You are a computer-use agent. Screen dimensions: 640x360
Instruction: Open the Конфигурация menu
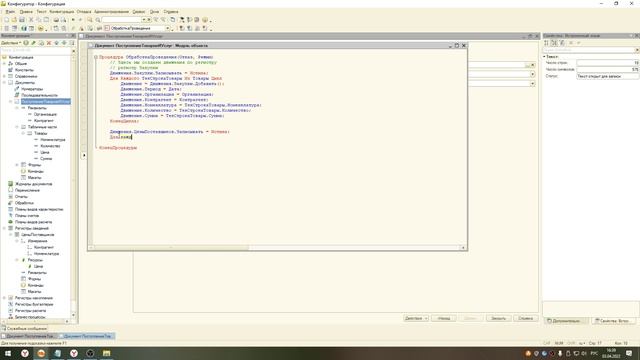pos(62,11)
